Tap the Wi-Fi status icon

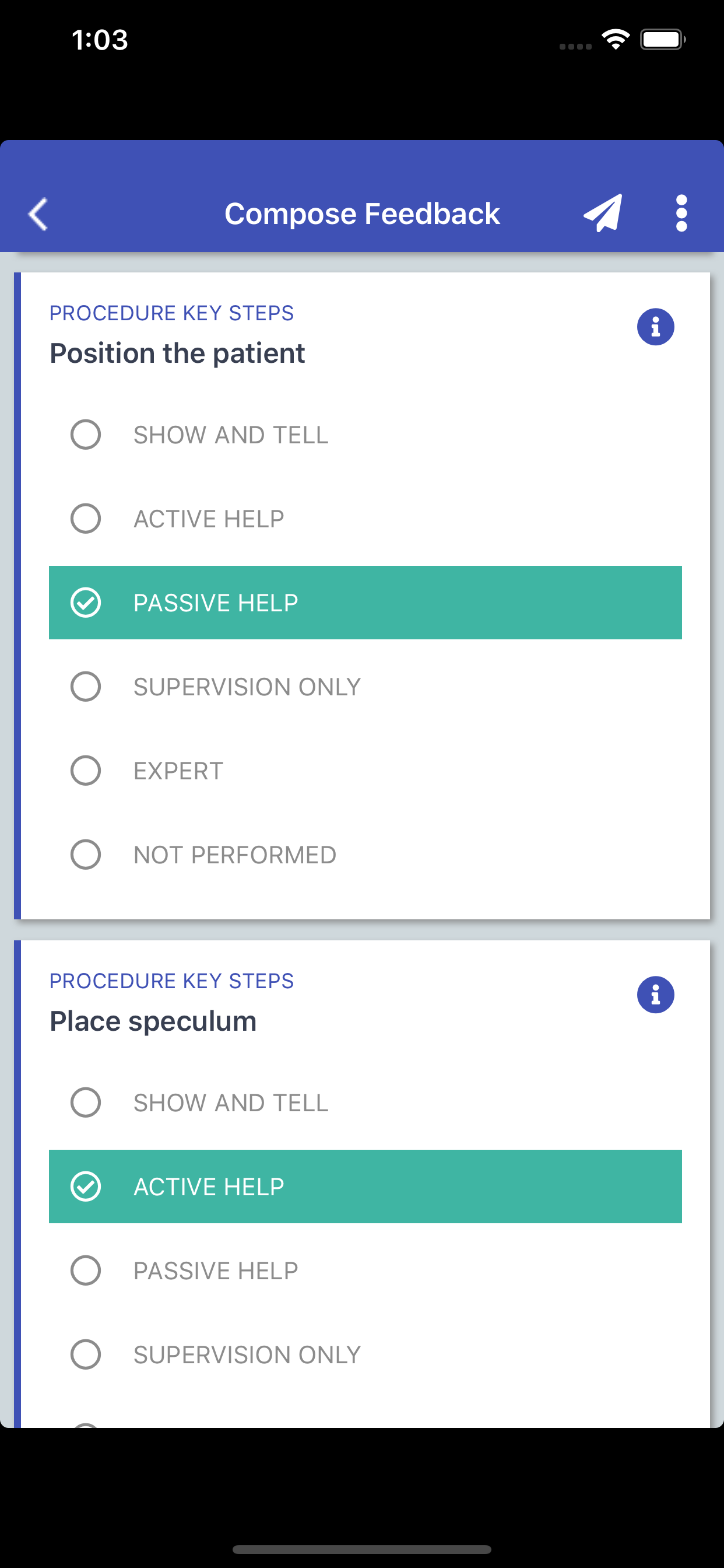[616, 39]
